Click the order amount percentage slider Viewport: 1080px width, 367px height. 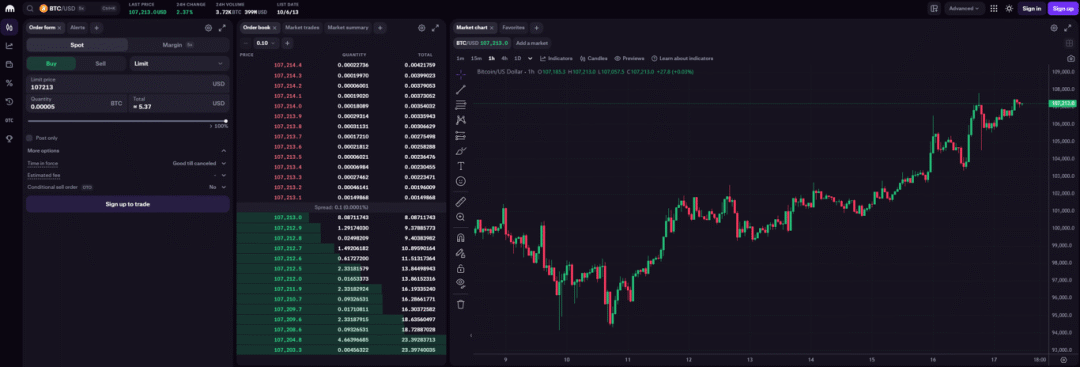tap(127, 120)
